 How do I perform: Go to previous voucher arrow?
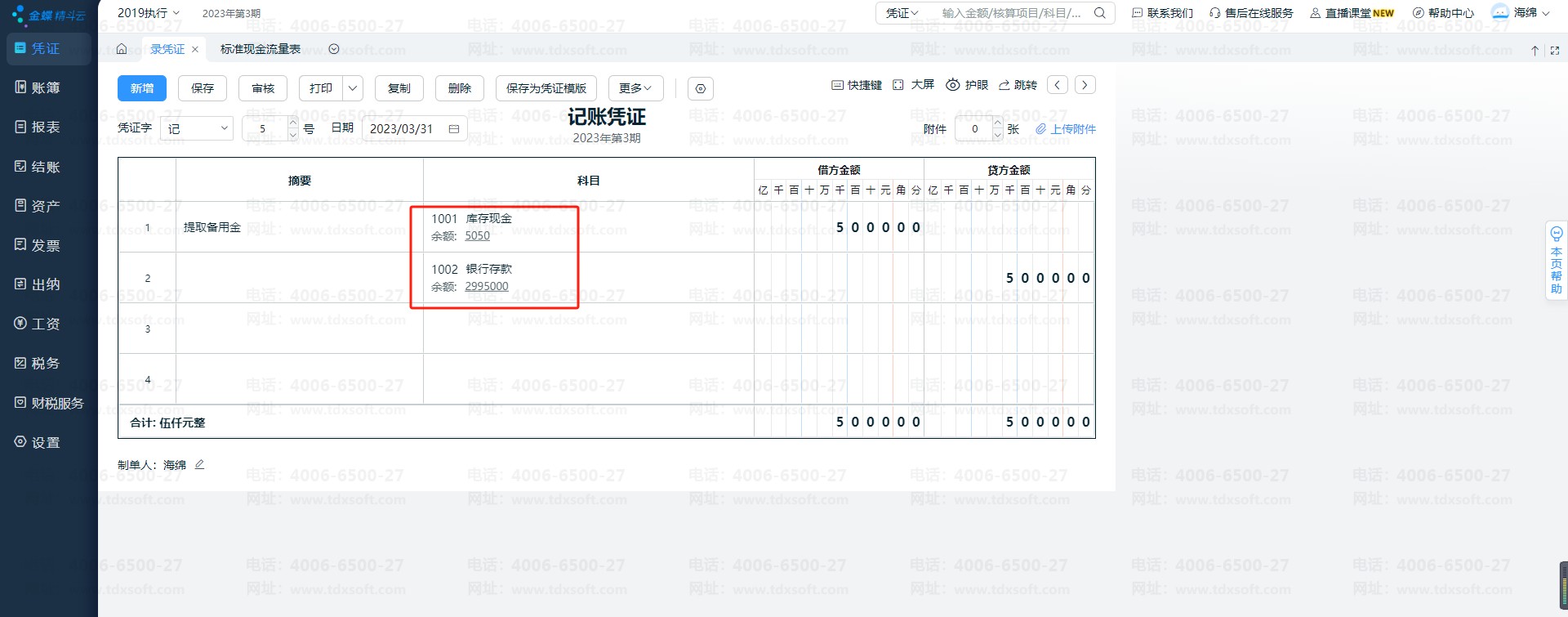coord(1058,85)
